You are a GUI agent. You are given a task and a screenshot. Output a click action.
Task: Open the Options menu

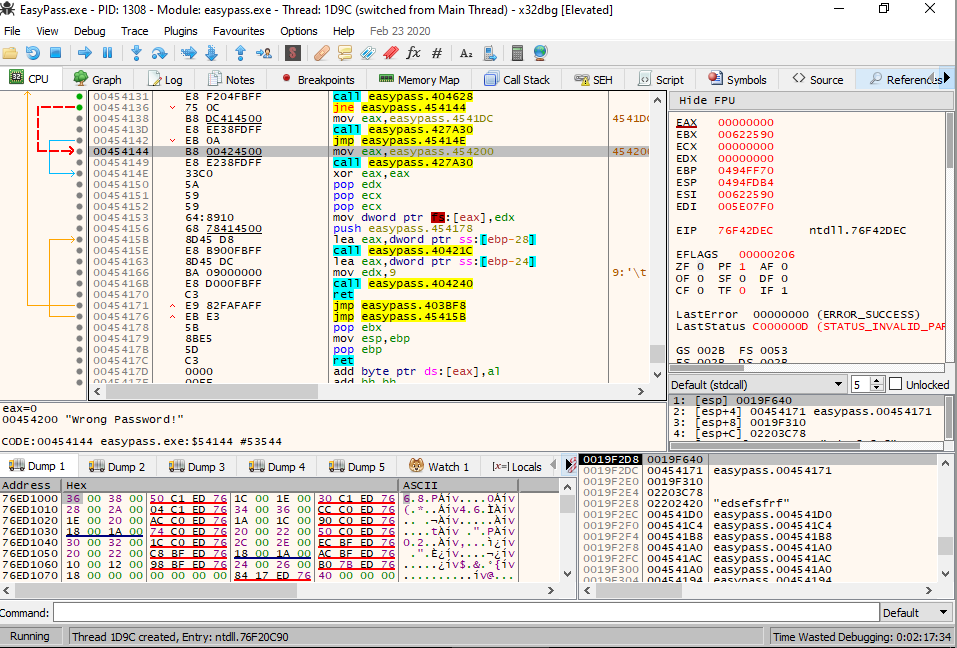point(298,31)
